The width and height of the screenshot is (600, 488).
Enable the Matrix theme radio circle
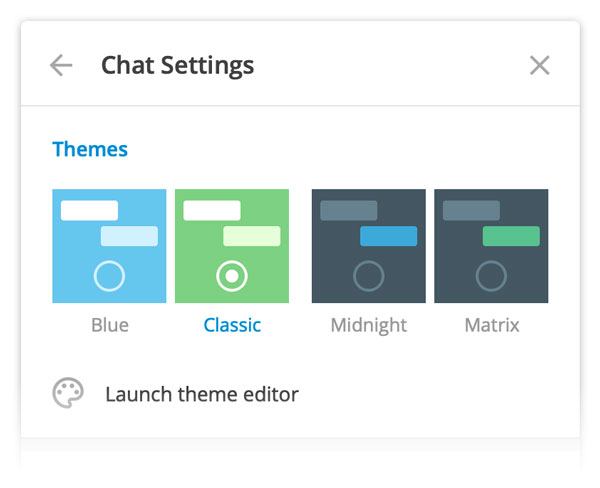pyautogui.click(x=491, y=275)
